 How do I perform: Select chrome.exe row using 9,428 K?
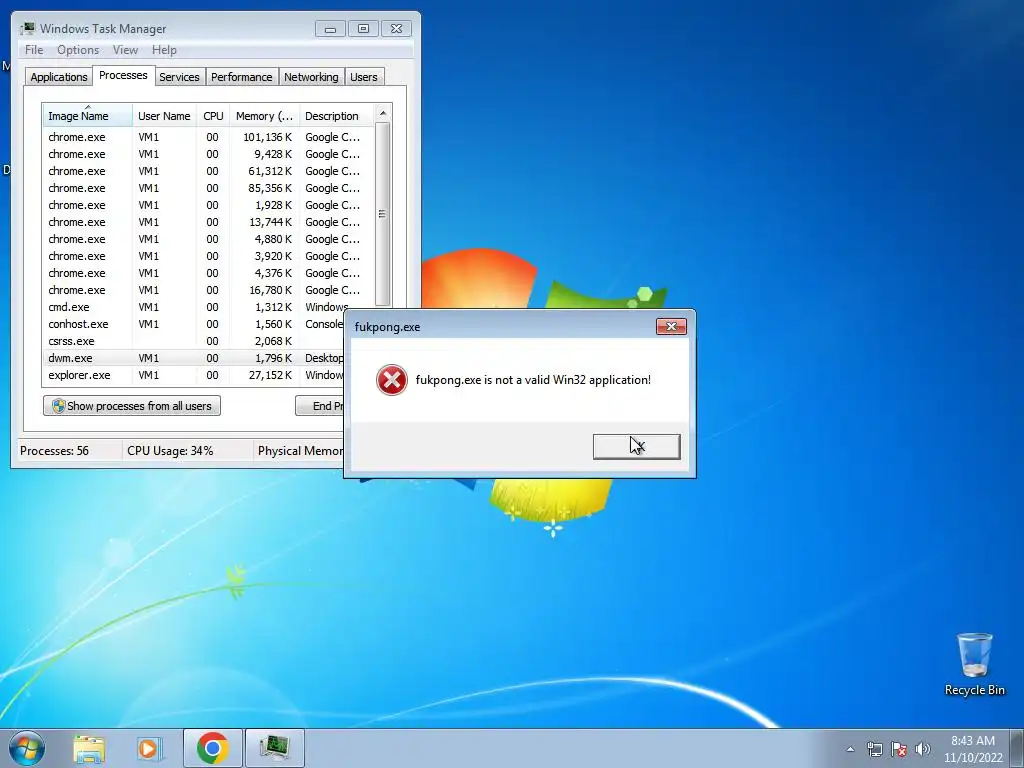208,154
